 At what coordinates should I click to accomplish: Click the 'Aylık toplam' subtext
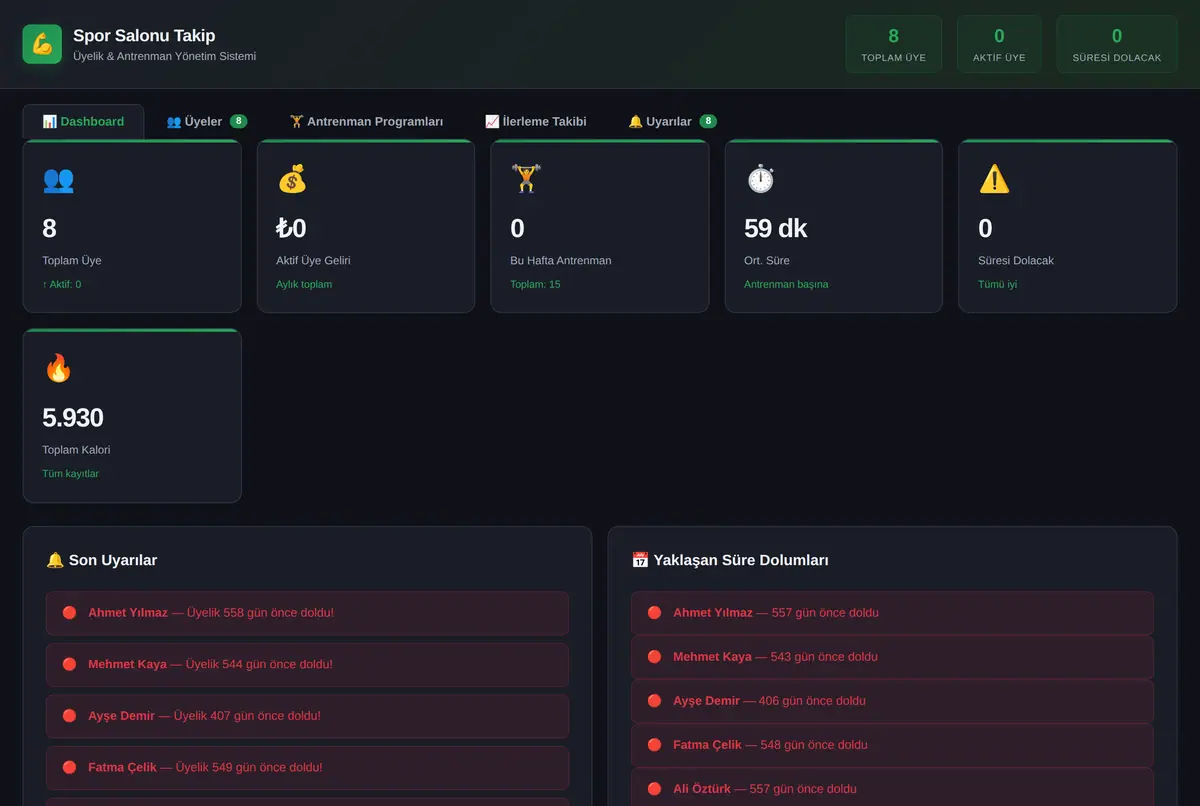pyautogui.click(x=304, y=284)
